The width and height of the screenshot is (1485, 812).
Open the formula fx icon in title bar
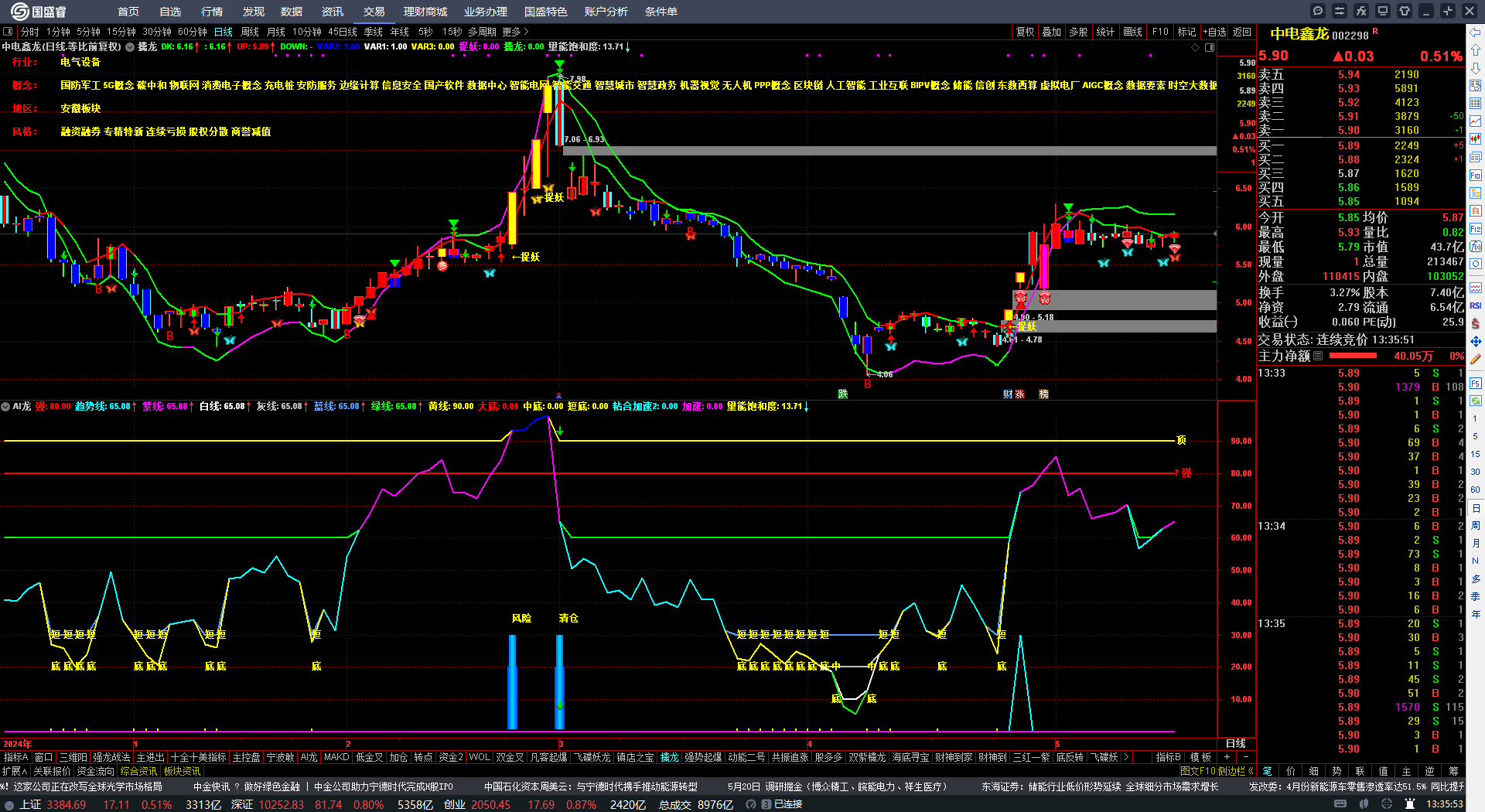(1361, 11)
